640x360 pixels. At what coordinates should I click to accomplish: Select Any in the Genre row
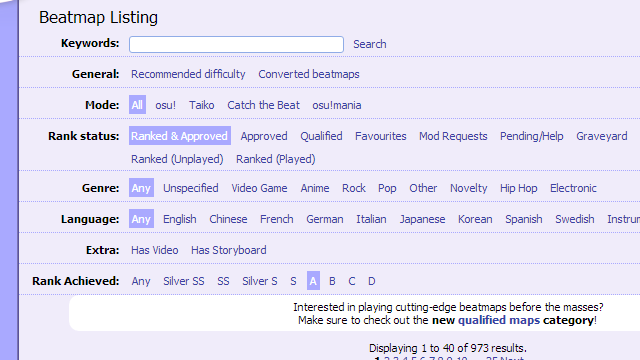(141, 188)
